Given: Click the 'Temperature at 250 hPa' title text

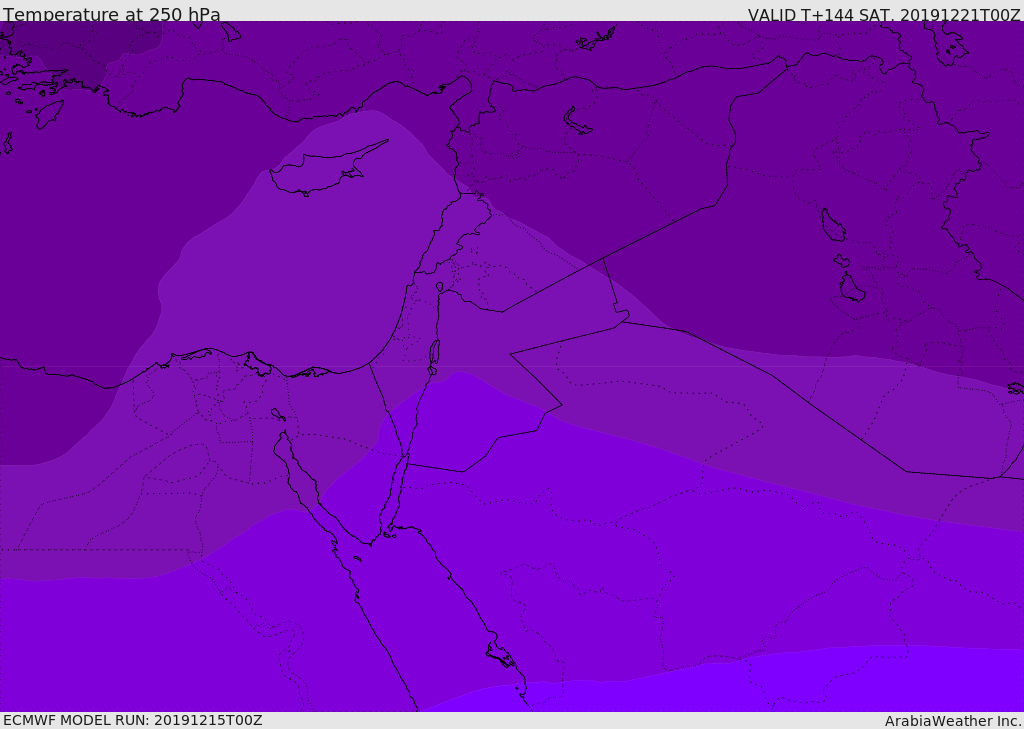Looking at the screenshot, I should pyautogui.click(x=112, y=14).
